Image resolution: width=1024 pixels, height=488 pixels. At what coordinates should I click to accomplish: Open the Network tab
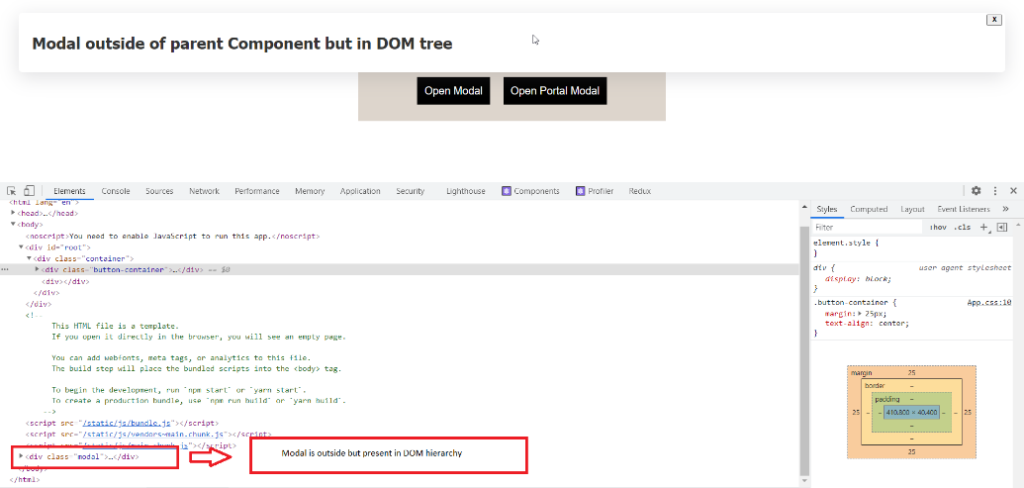tap(204, 191)
